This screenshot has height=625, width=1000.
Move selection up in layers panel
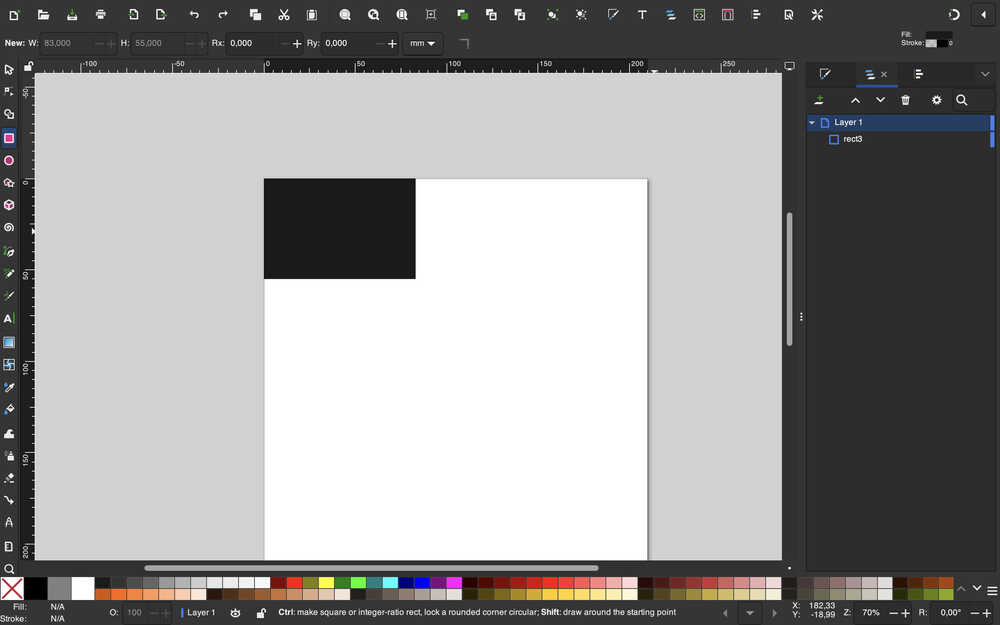856,100
